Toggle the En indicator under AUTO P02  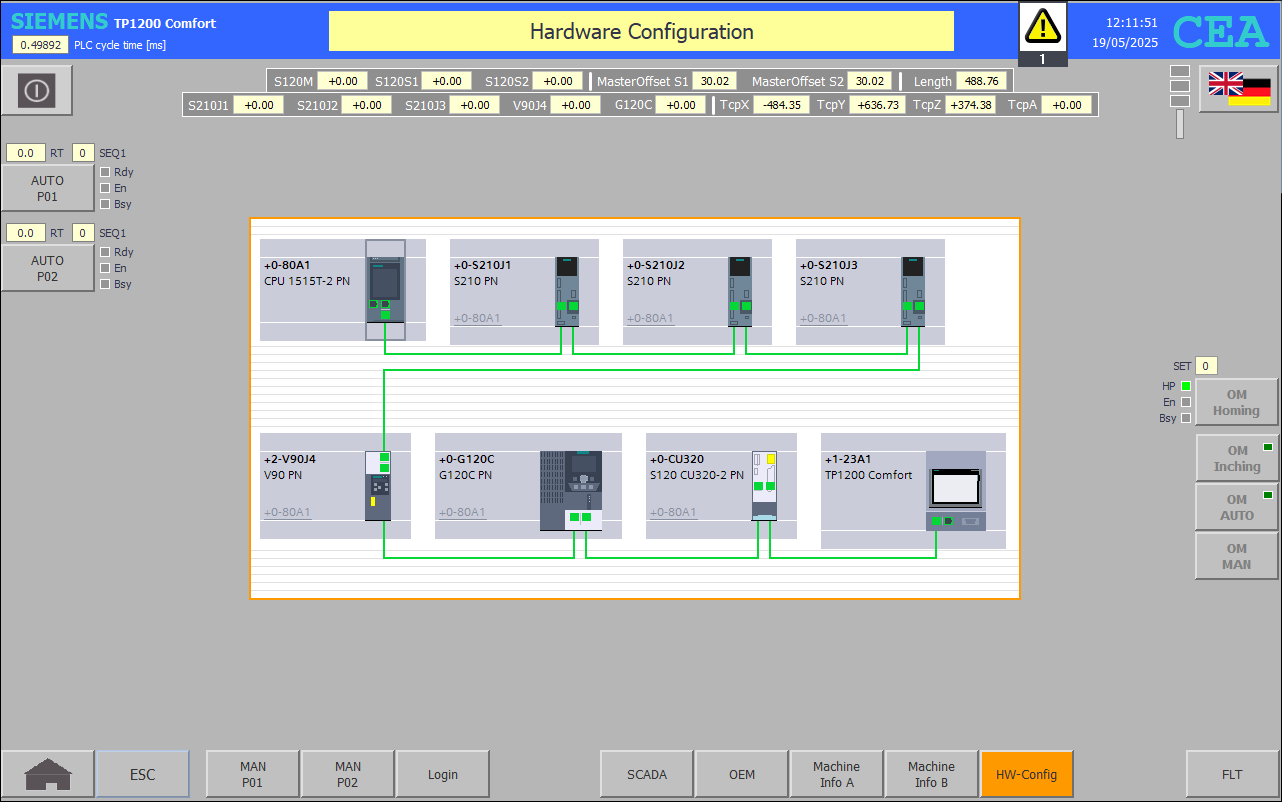105,268
